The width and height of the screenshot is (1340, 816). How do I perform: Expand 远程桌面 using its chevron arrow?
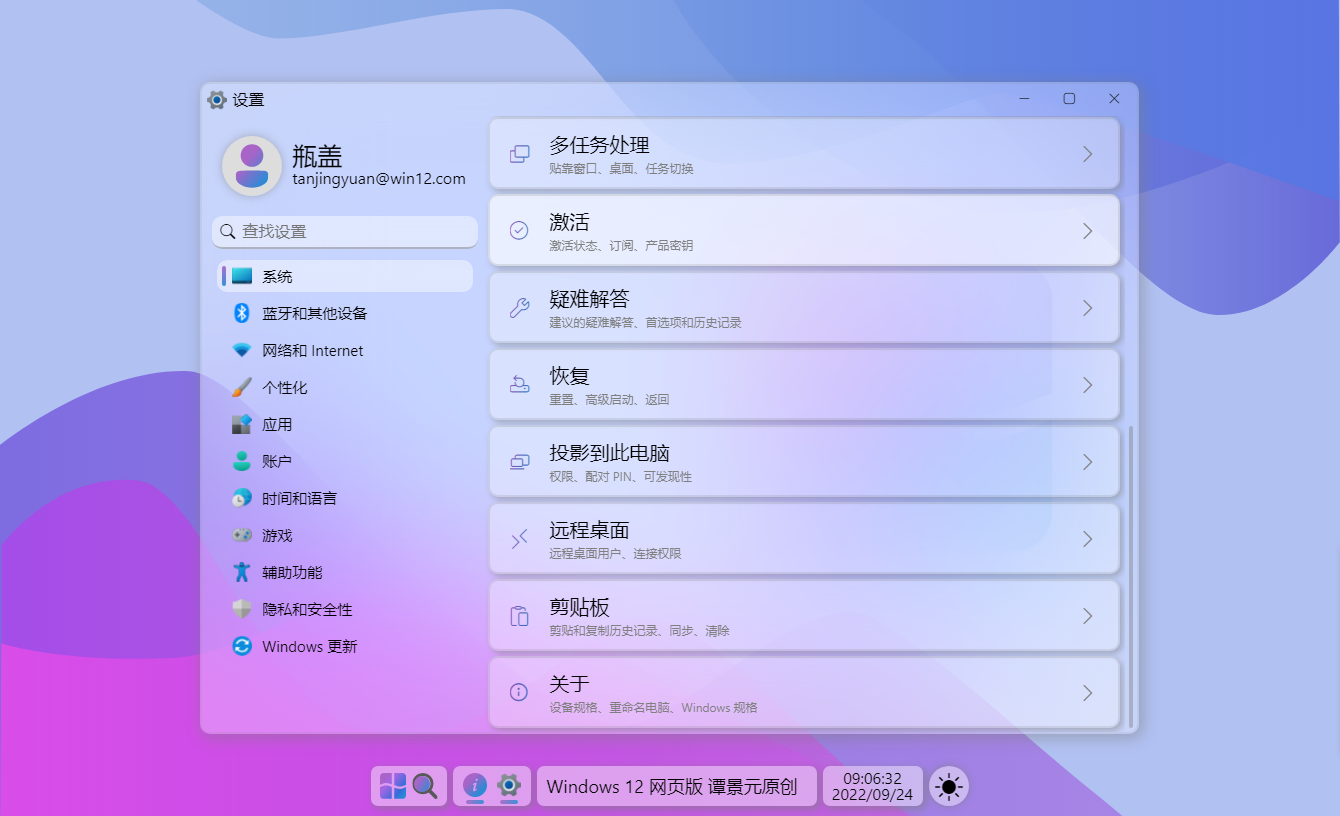(x=1087, y=539)
